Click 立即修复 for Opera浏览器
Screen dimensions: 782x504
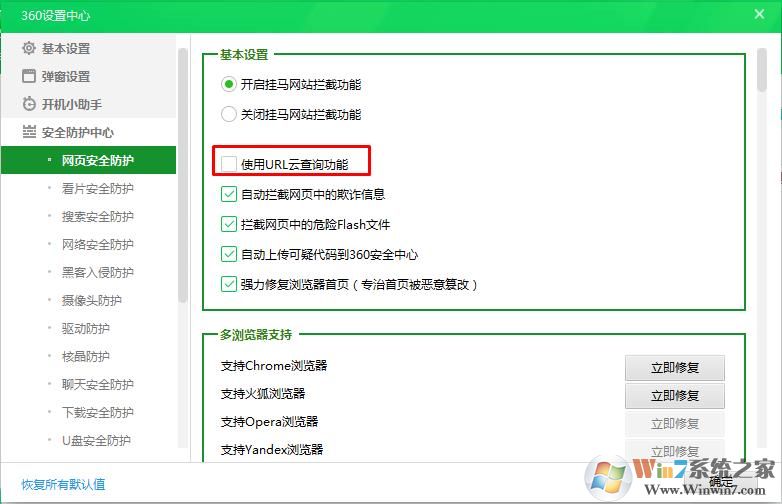pos(674,424)
